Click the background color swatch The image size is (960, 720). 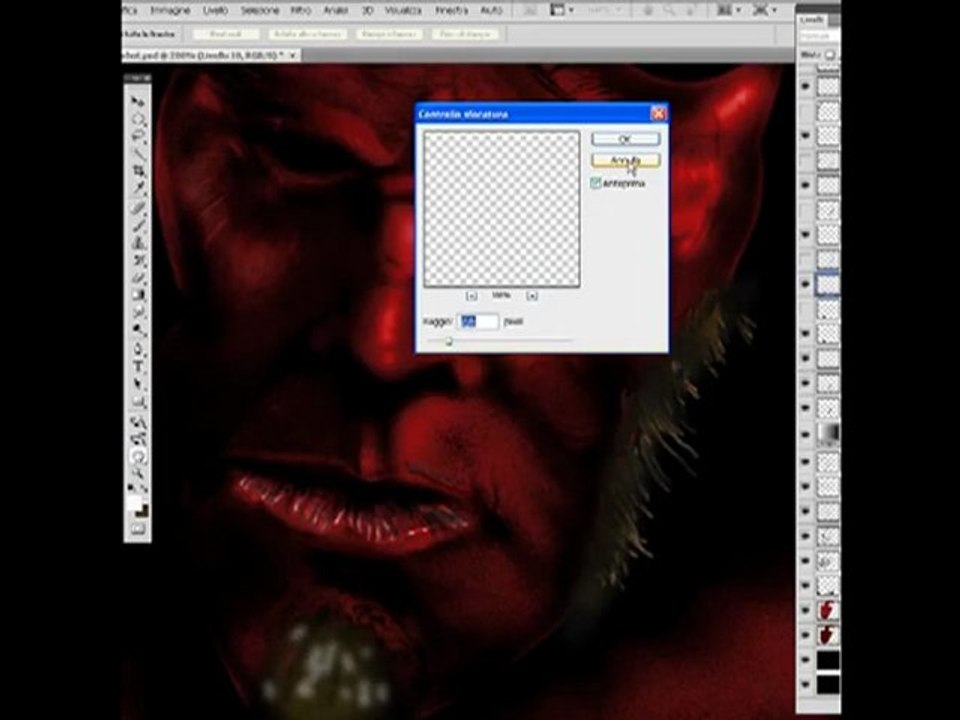pos(143,511)
